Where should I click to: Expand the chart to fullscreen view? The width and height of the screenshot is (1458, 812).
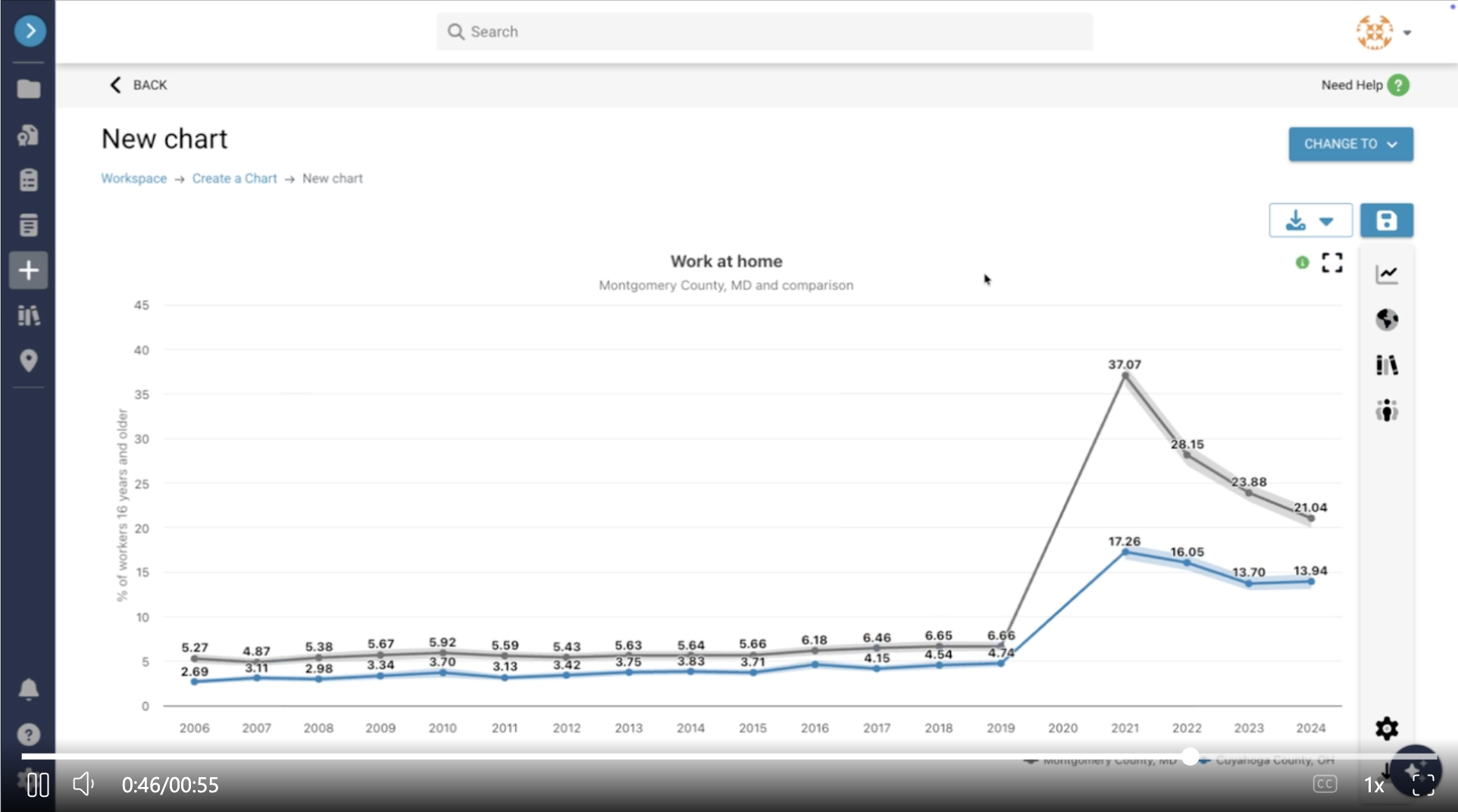coord(1331,263)
